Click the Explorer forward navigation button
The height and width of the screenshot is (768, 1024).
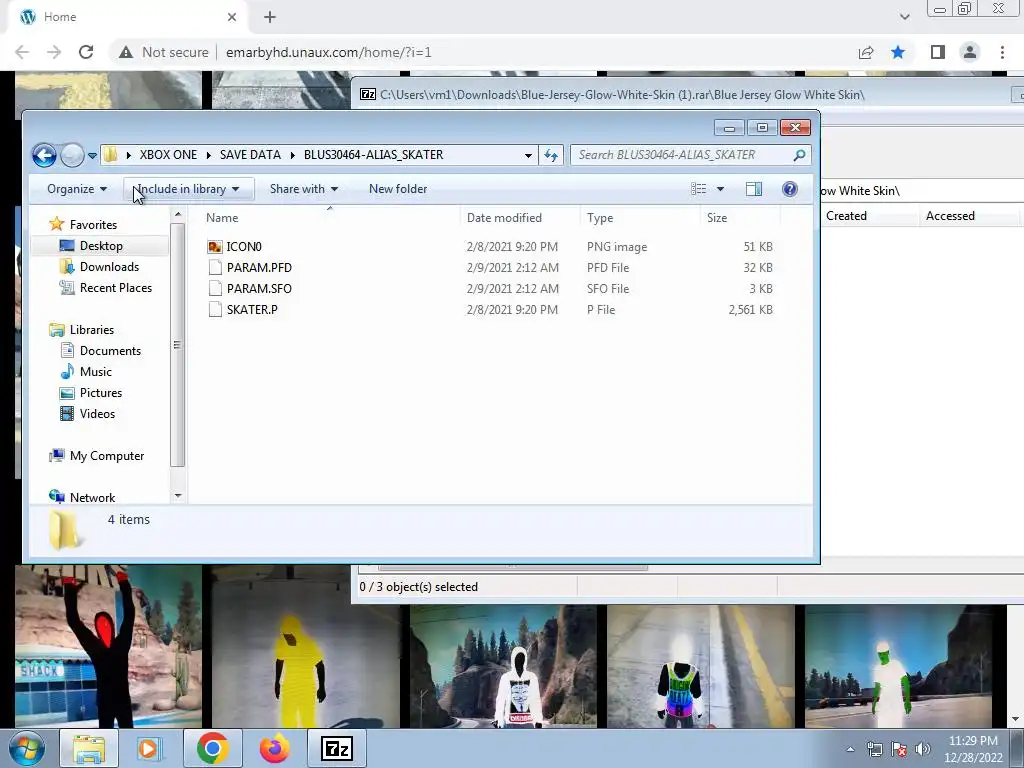pos(72,155)
